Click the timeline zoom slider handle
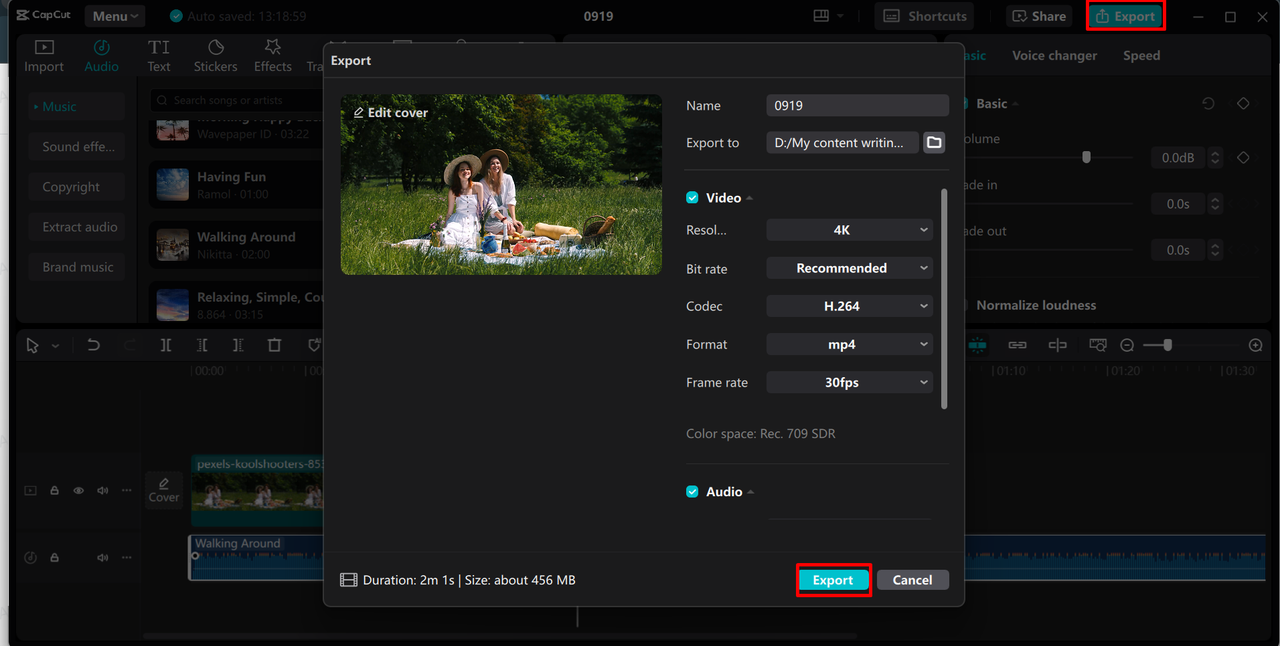The width and height of the screenshot is (1280, 646). tap(1167, 345)
